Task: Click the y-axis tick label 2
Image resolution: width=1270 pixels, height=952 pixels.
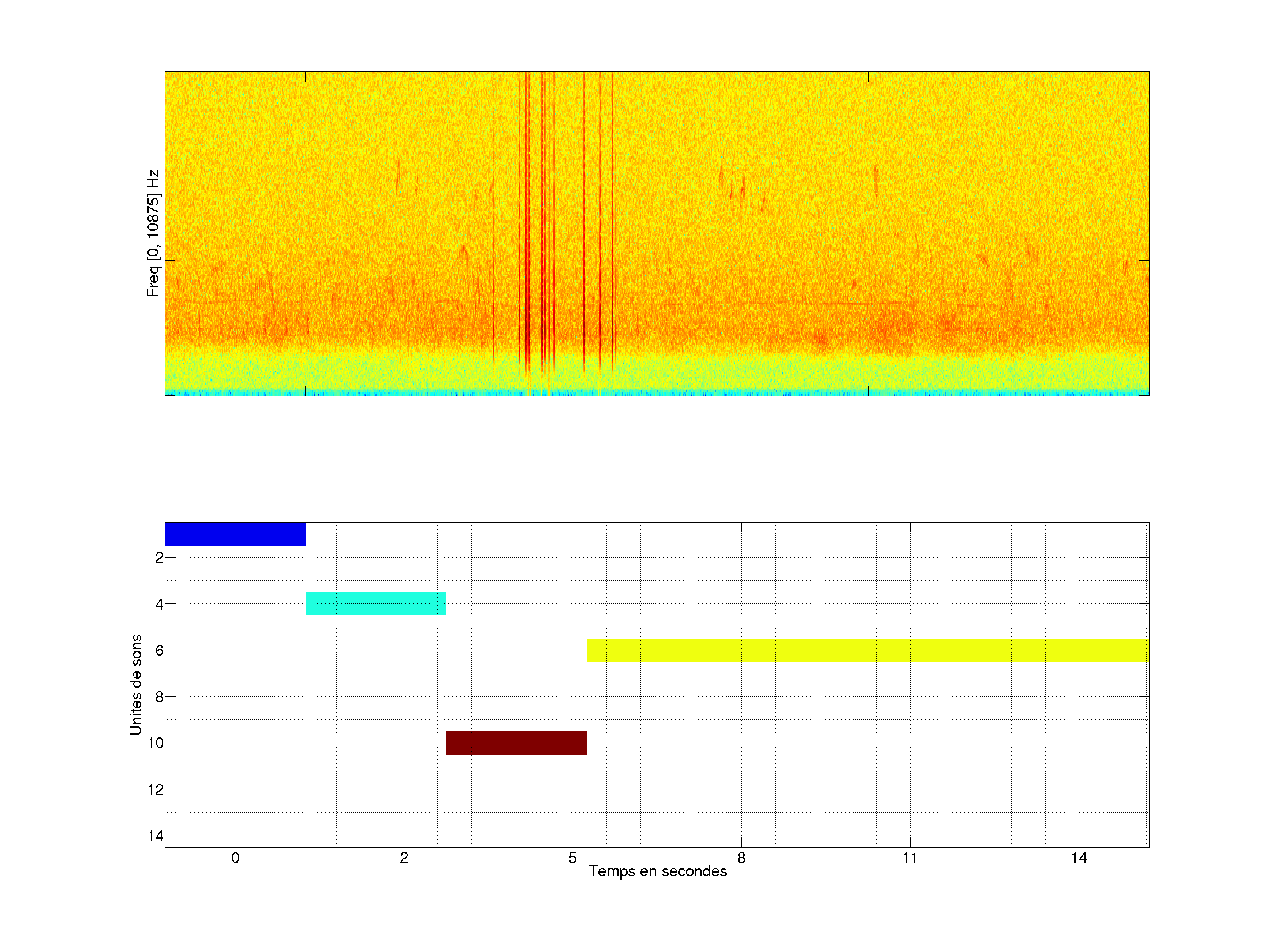Action: coord(159,557)
